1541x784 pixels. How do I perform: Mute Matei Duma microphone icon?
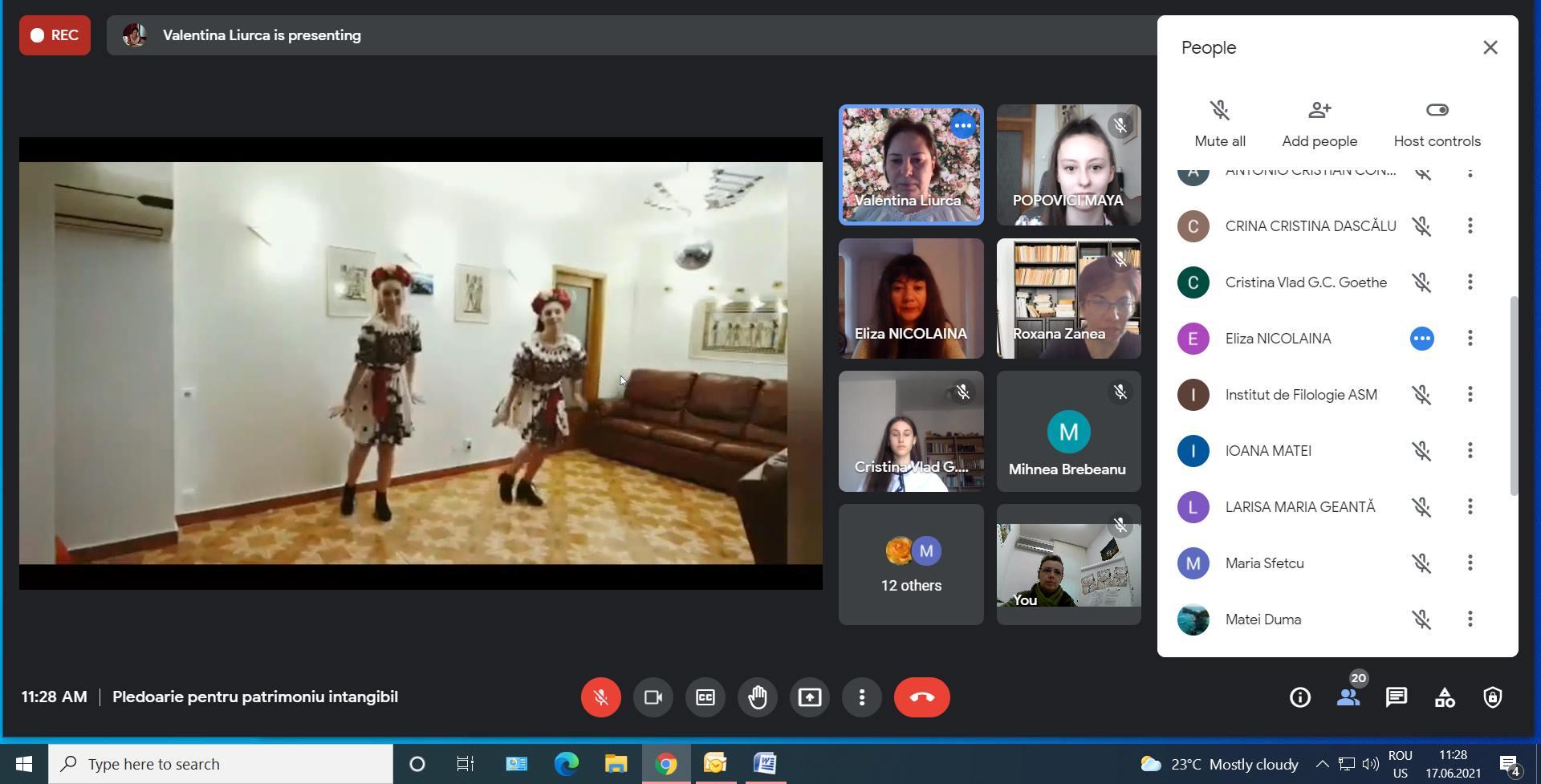coord(1421,619)
